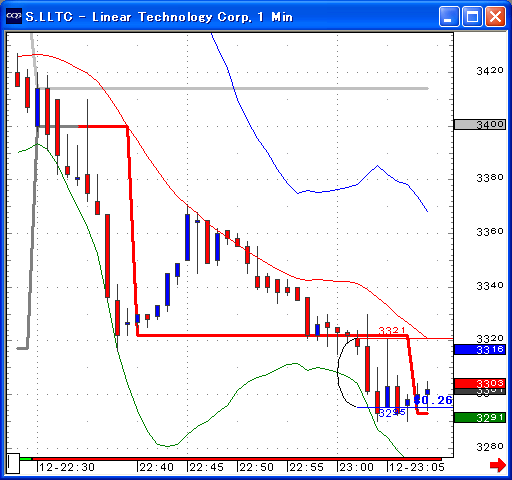Select the red 3303 price label

tap(480, 383)
